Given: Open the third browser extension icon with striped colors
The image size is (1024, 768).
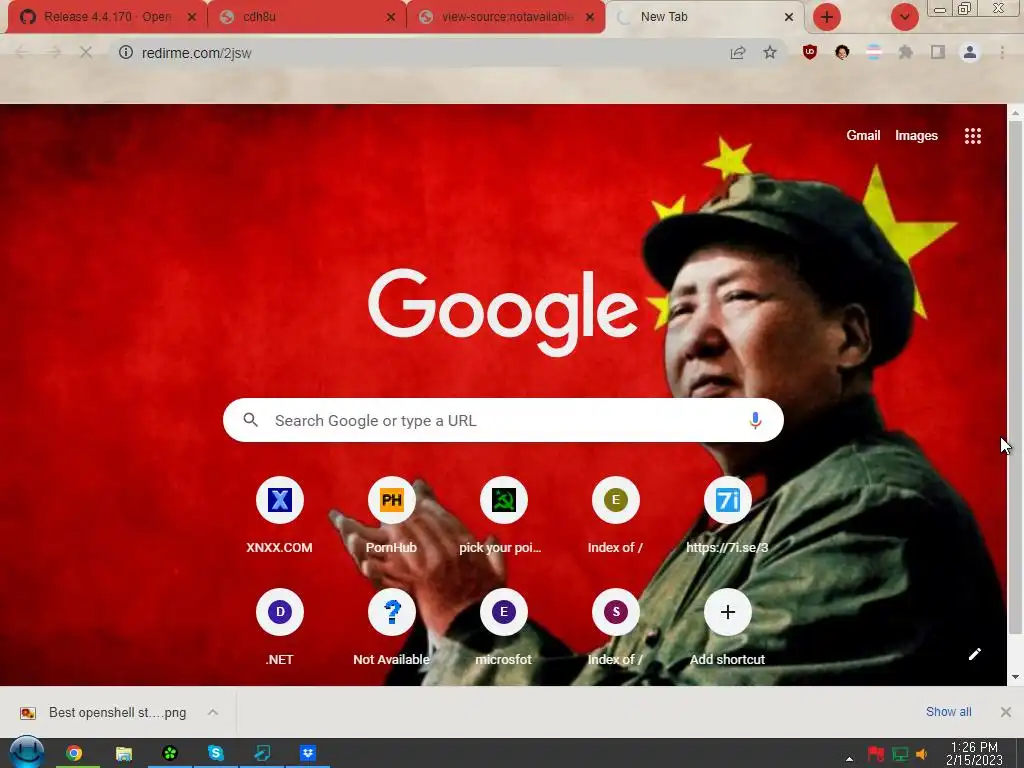Looking at the screenshot, I should pos(874,52).
